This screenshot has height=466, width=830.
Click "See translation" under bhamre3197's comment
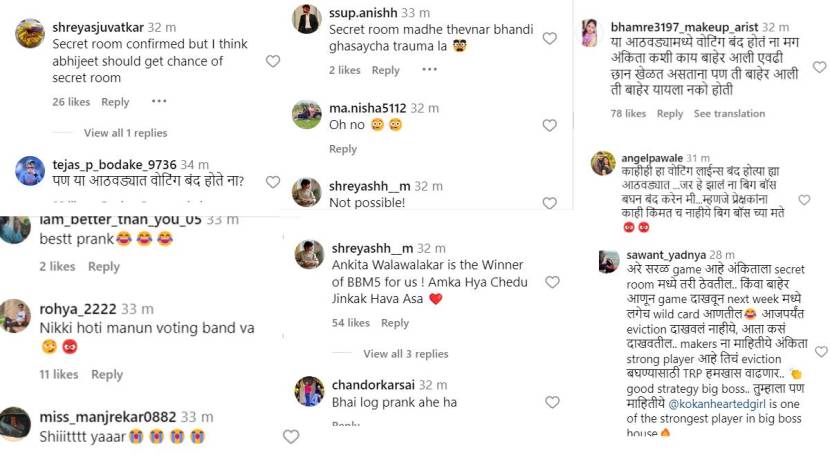click(x=730, y=114)
